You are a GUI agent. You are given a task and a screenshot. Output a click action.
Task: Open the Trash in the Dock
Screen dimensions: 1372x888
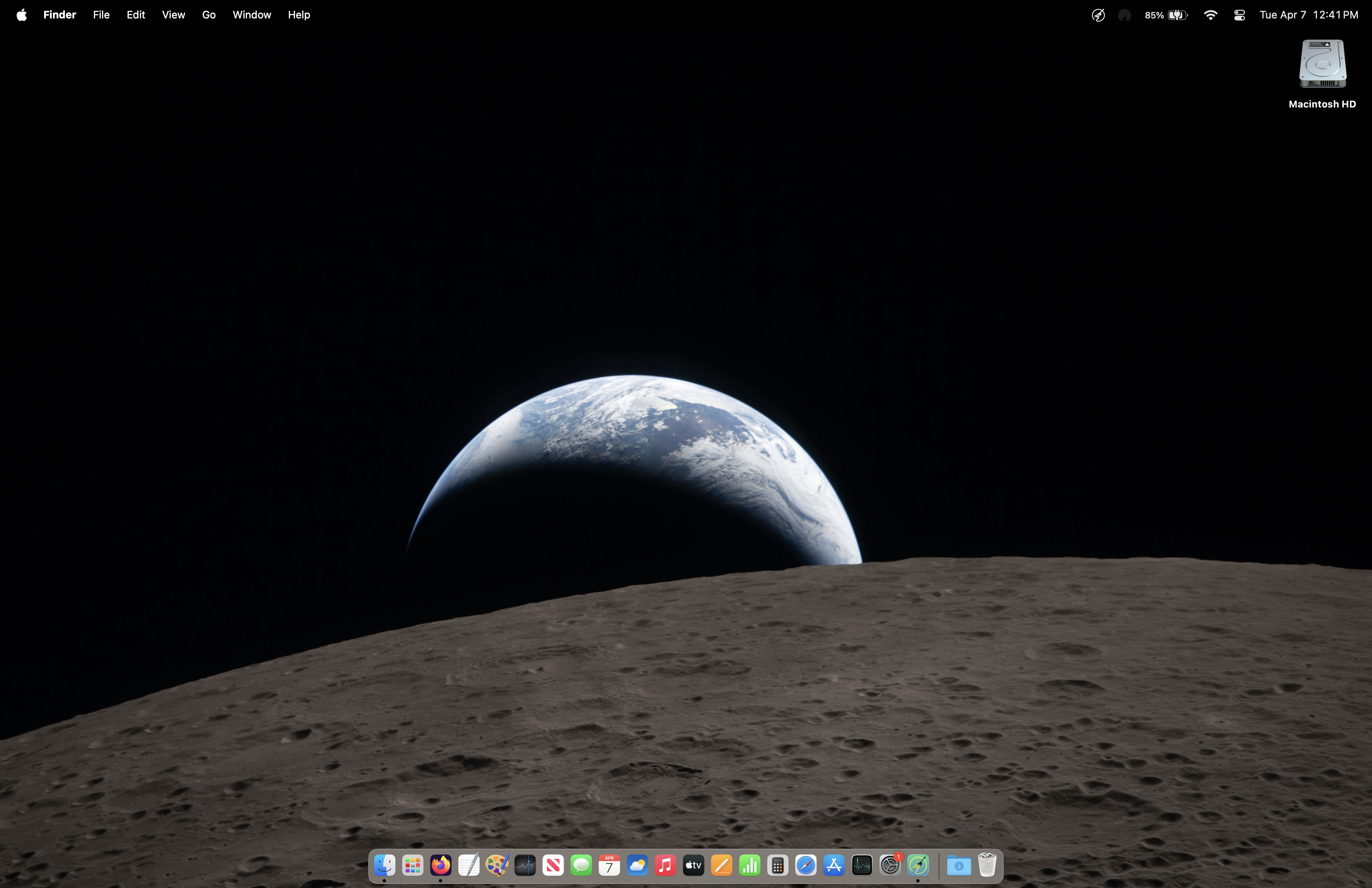pyautogui.click(x=987, y=865)
